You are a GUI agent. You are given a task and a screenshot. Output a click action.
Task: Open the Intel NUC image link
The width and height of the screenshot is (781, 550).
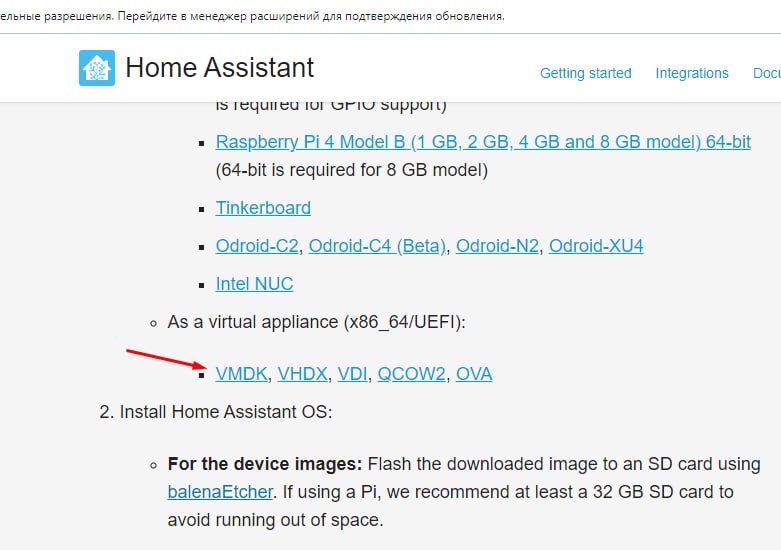click(255, 284)
